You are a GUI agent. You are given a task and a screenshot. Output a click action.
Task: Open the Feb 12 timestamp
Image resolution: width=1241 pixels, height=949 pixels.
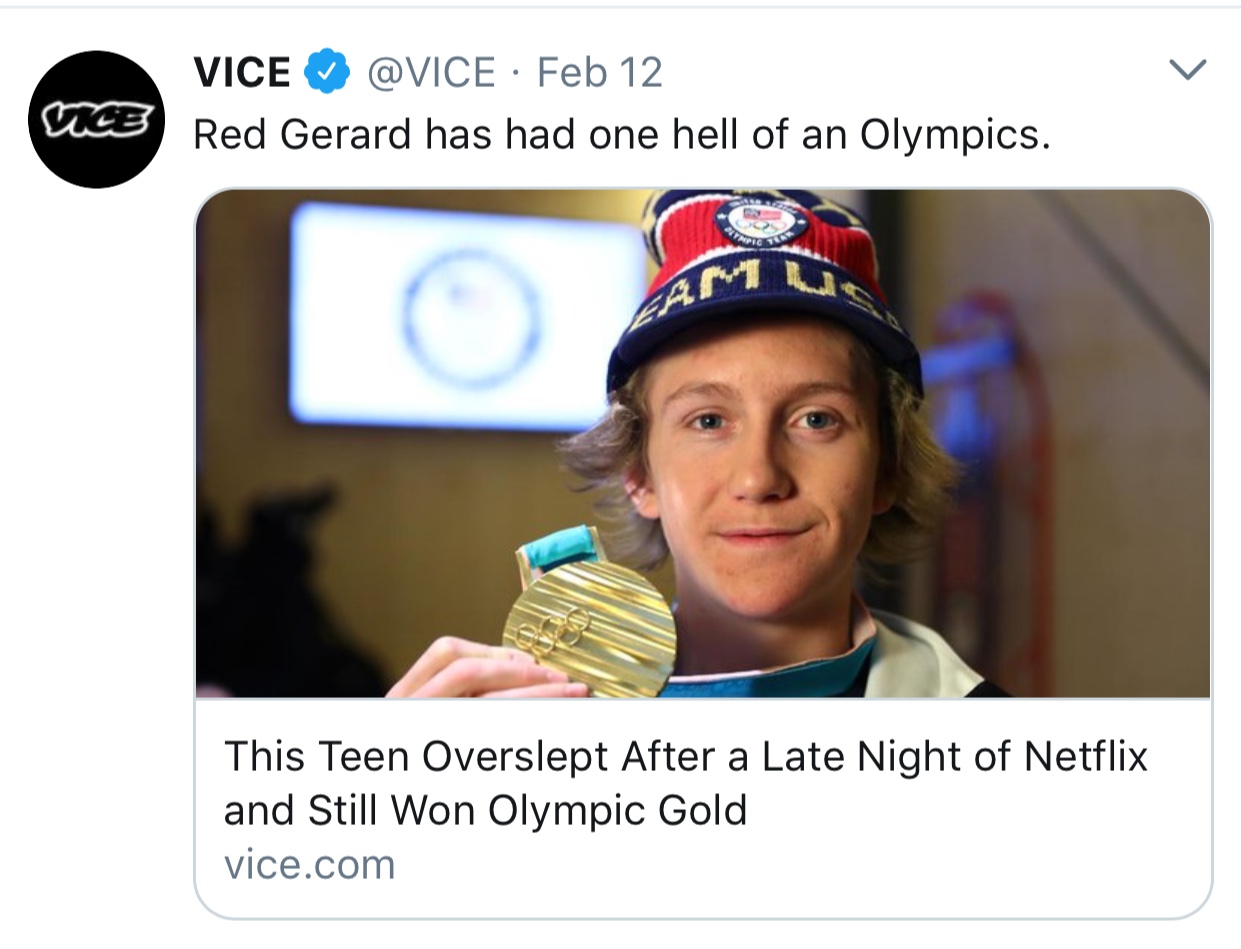[x=600, y=73]
